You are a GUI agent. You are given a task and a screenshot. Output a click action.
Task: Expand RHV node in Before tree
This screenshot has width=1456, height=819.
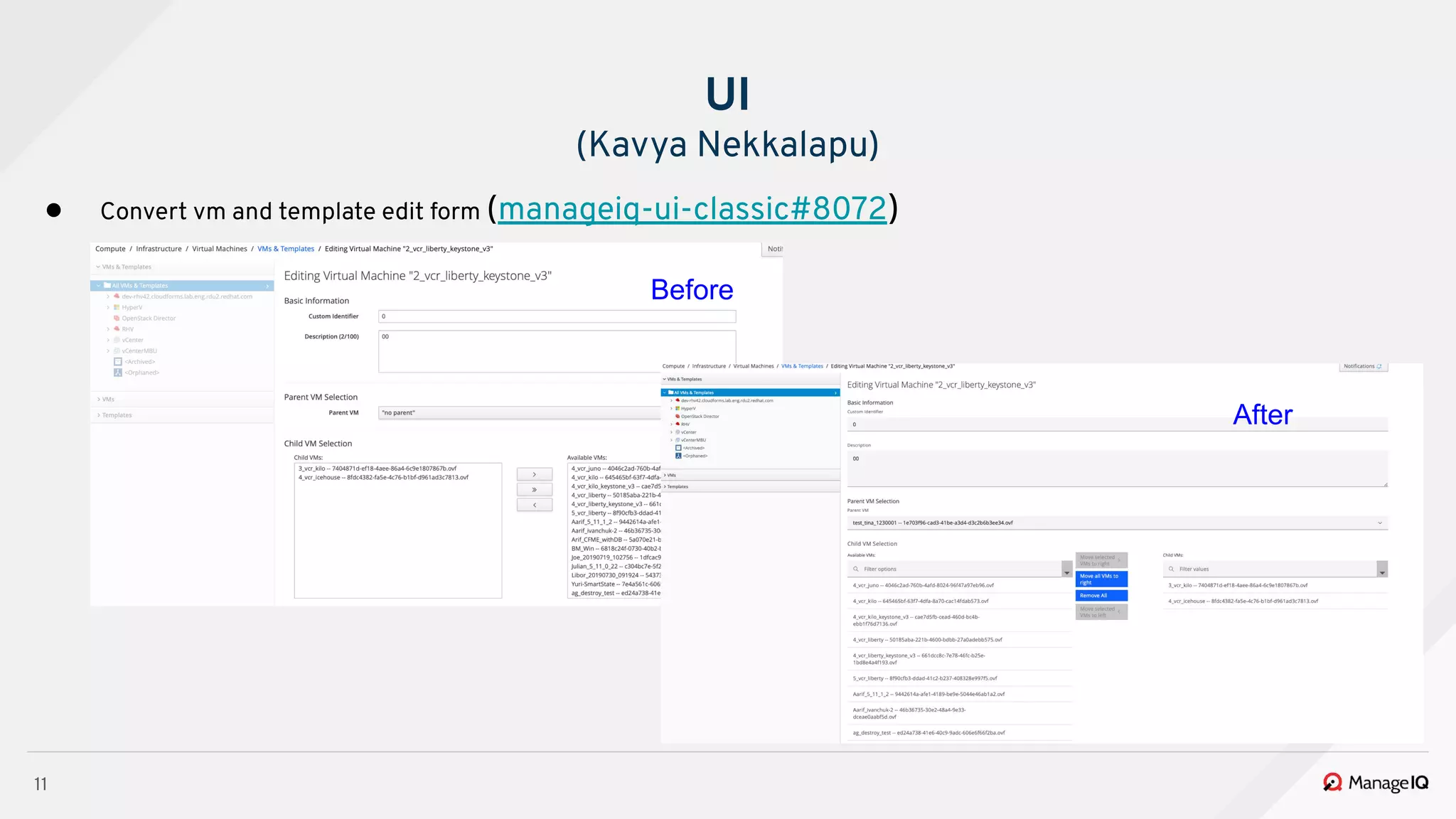tap(108, 329)
